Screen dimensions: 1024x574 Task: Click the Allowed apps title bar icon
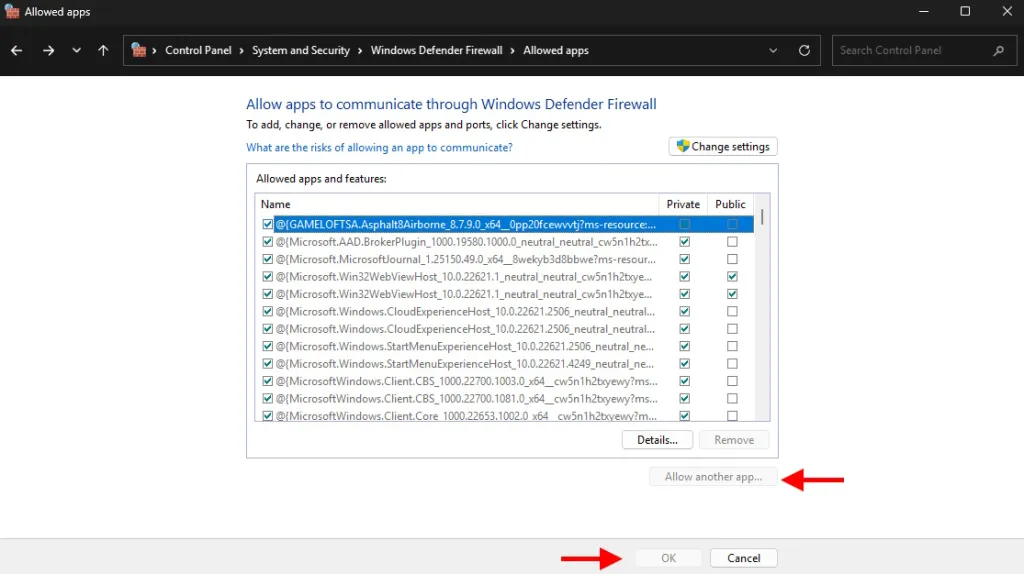pos(12,12)
